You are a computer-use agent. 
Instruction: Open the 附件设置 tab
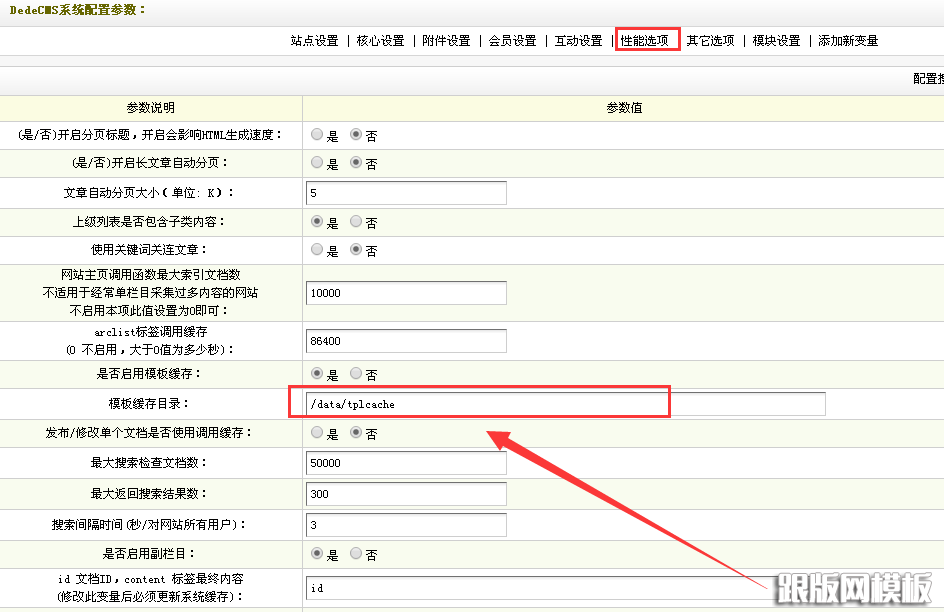pyautogui.click(x=446, y=41)
